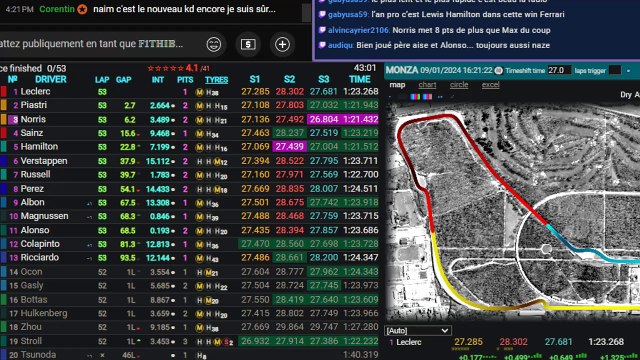Click the small dot right of laps trigger
The width and height of the screenshot is (640, 360).
pyautogui.click(x=628, y=71)
